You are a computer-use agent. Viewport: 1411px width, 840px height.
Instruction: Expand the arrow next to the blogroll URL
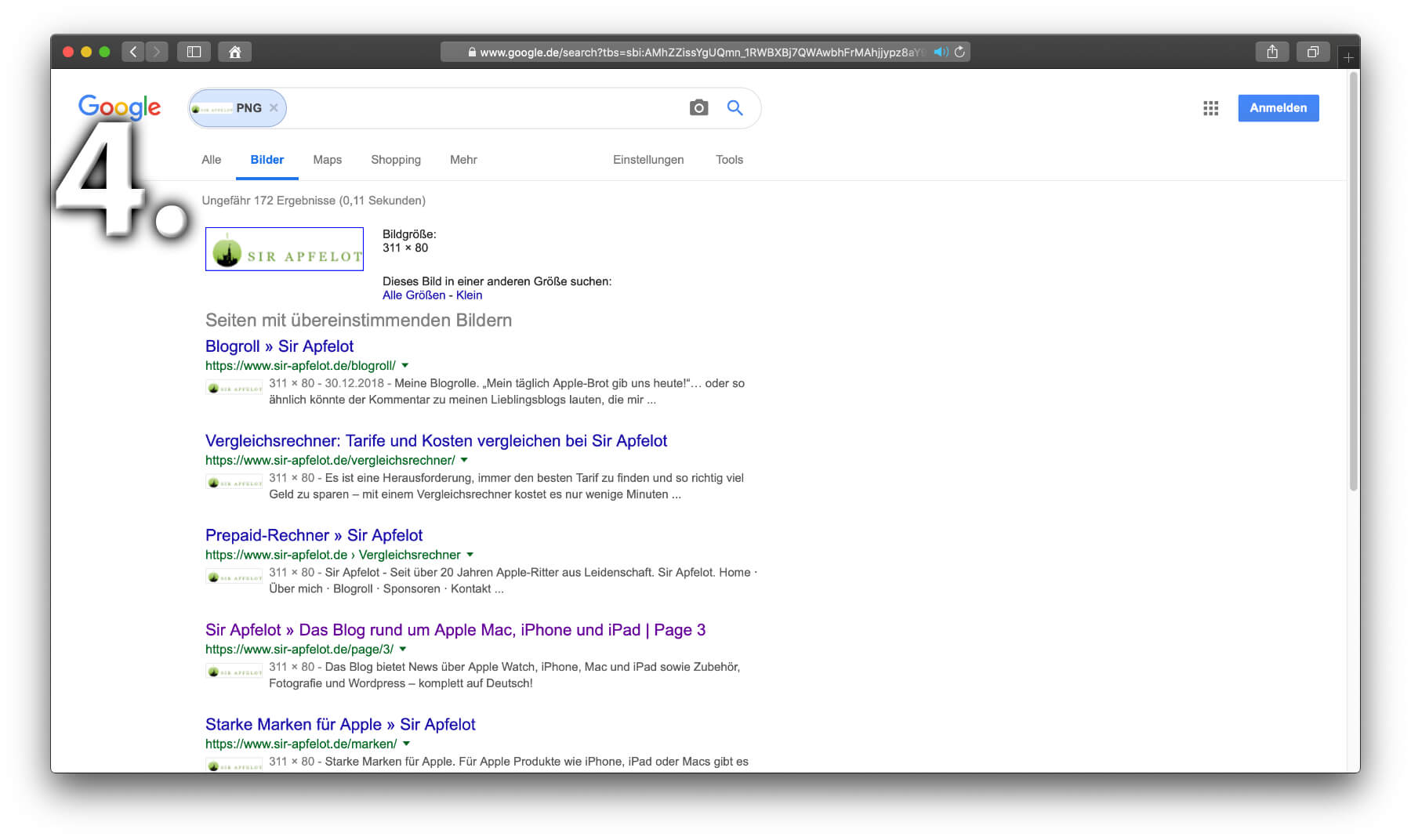405,365
